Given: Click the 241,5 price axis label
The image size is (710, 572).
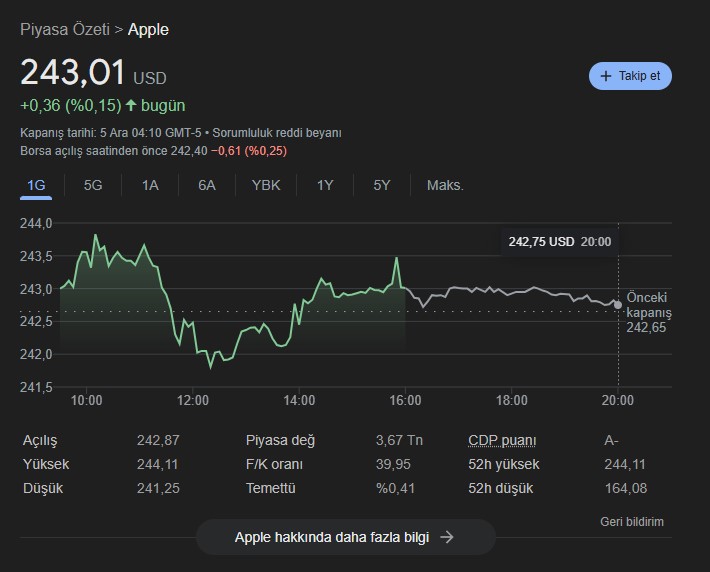Looking at the screenshot, I should (x=36, y=387).
